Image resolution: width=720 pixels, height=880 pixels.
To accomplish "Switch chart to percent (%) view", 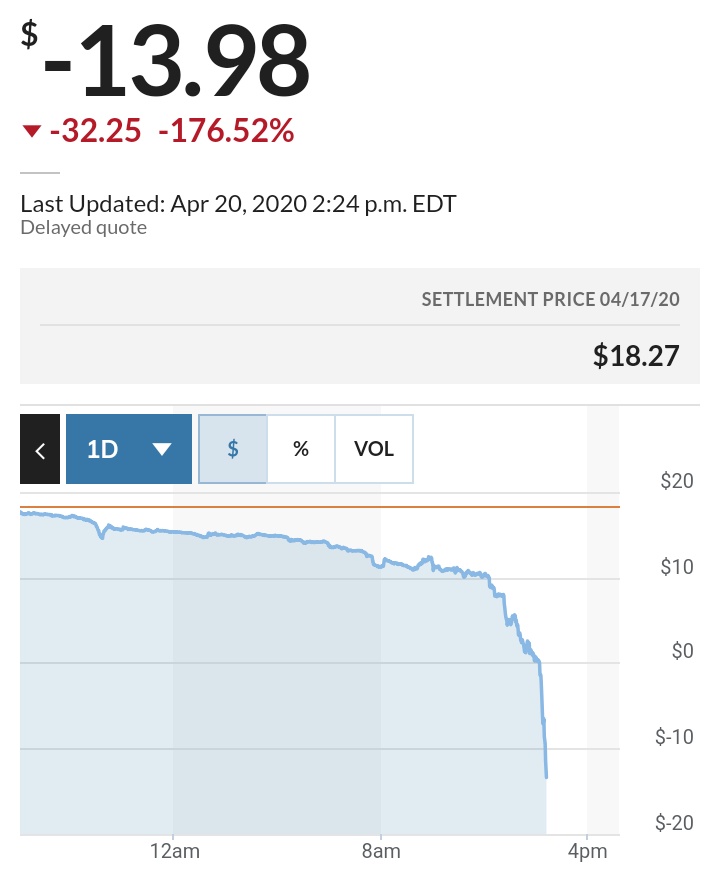I will click(301, 449).
